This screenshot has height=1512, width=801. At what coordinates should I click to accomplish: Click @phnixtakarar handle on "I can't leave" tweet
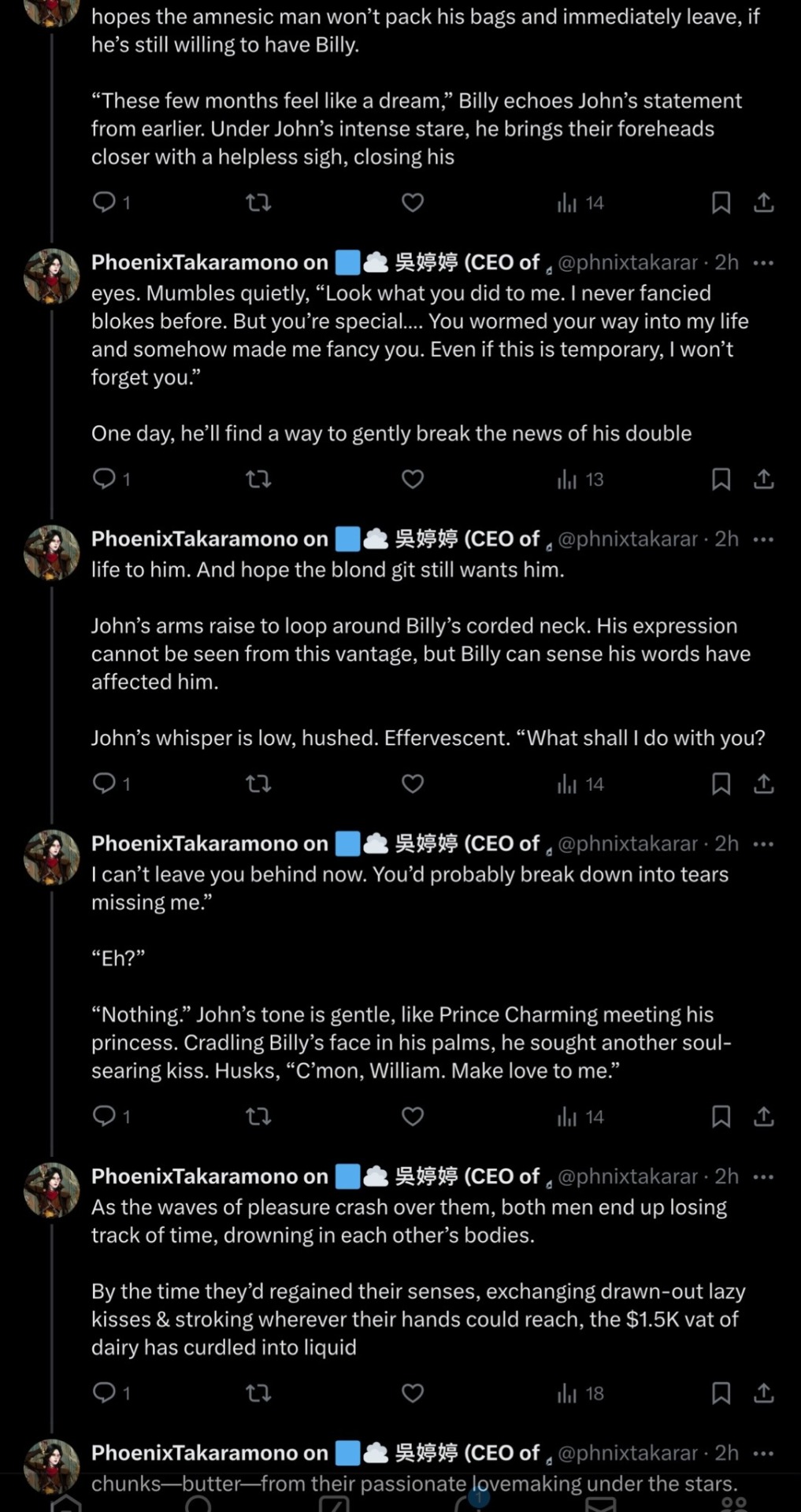pos(628,843)
